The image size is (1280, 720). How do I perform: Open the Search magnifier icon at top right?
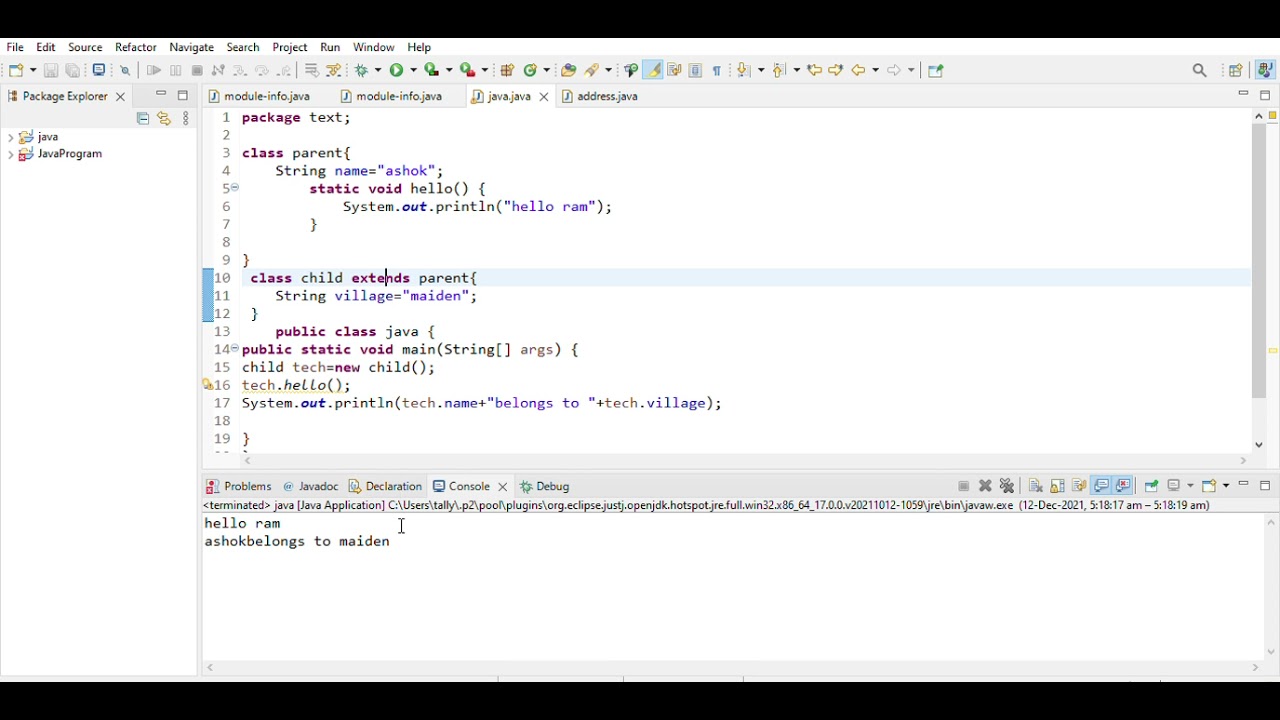pyautogui.click(x=1200, y=70)
